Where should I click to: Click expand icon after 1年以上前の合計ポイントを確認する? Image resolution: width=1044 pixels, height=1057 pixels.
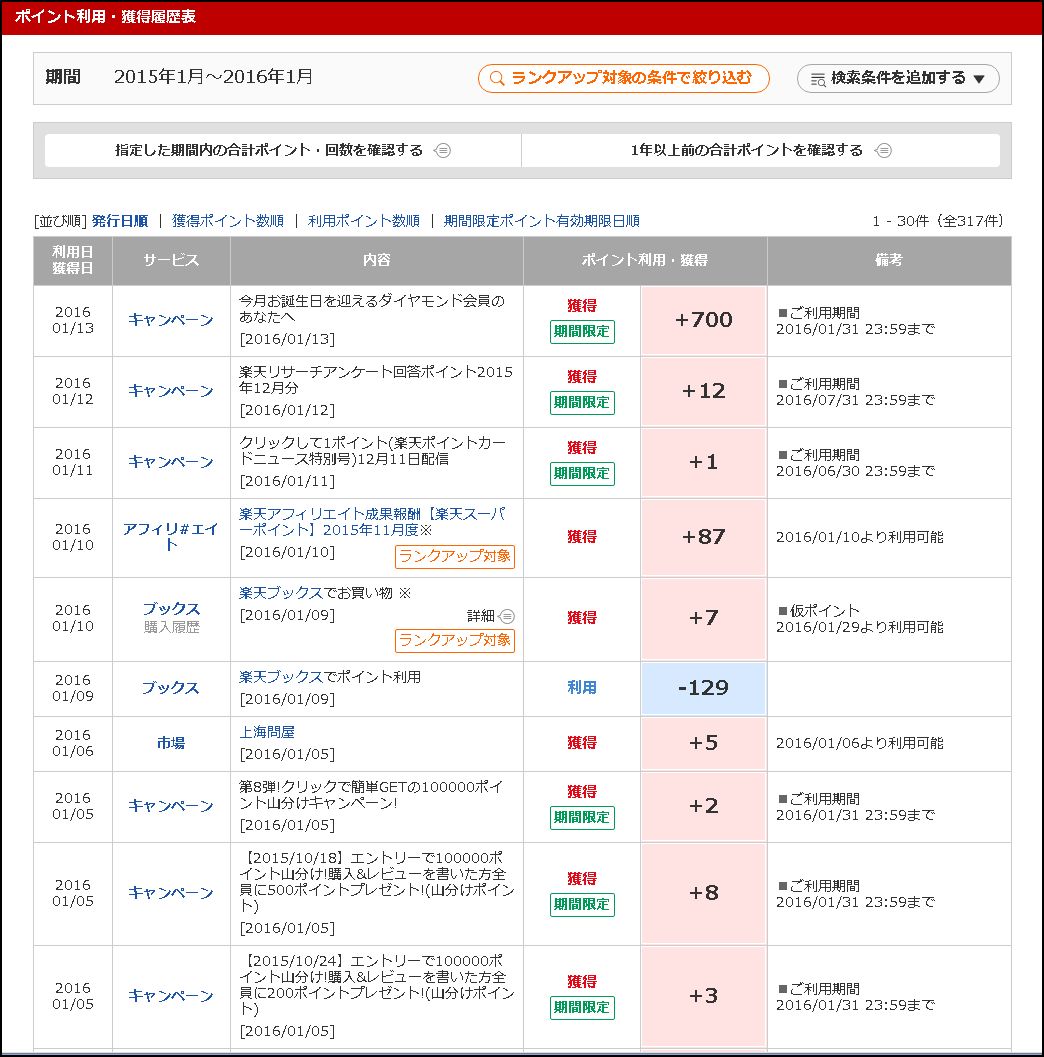(x=883, y=151)
